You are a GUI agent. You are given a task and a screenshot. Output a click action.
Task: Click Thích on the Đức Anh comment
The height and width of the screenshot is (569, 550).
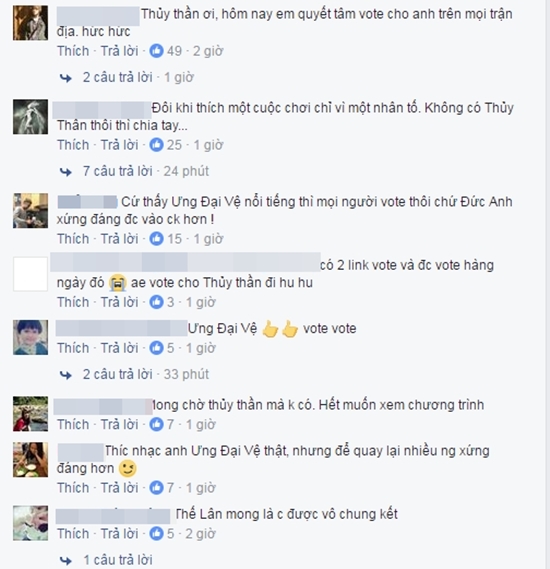(x=73, y=239)
